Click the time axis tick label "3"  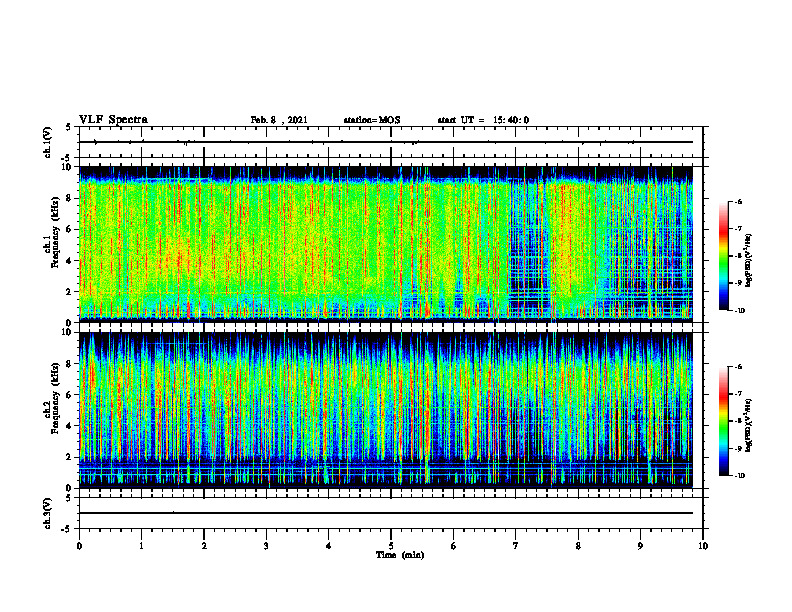point(266,546)
